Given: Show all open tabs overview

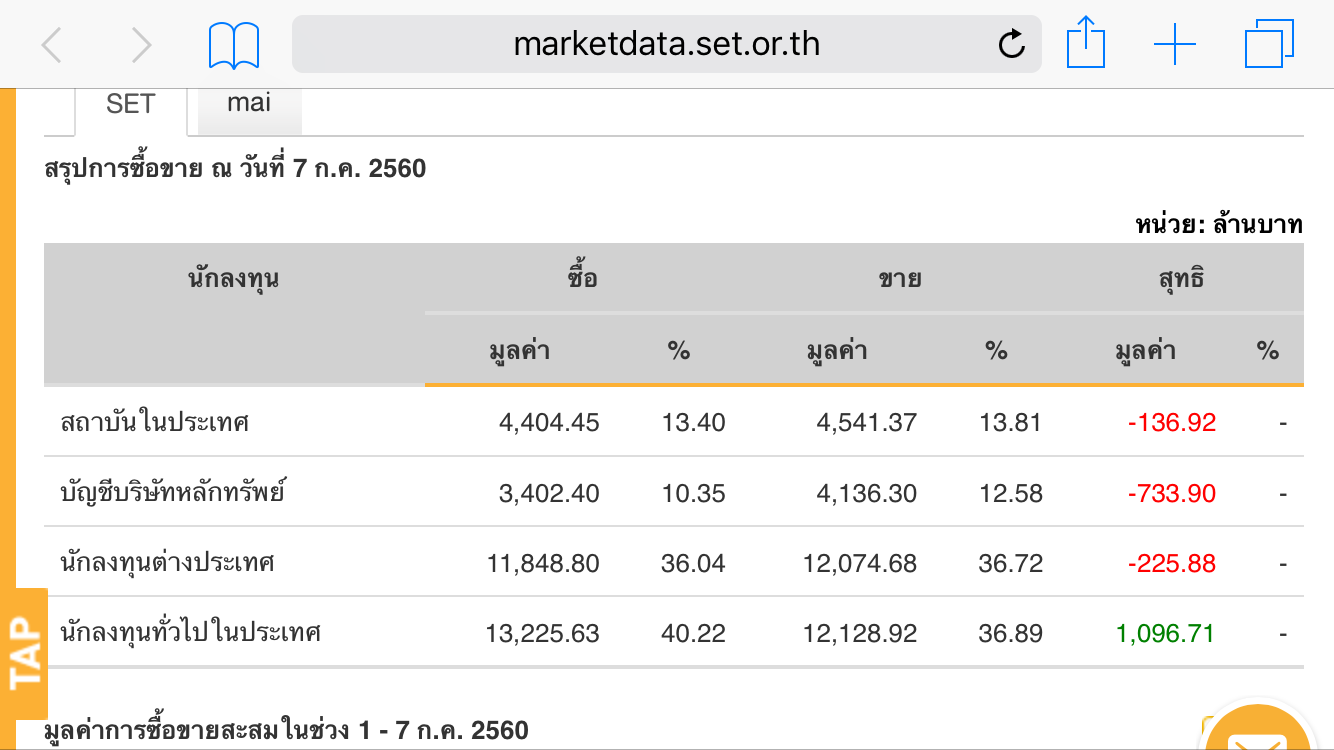Looking at the screenshot, I should [1269, 45].
